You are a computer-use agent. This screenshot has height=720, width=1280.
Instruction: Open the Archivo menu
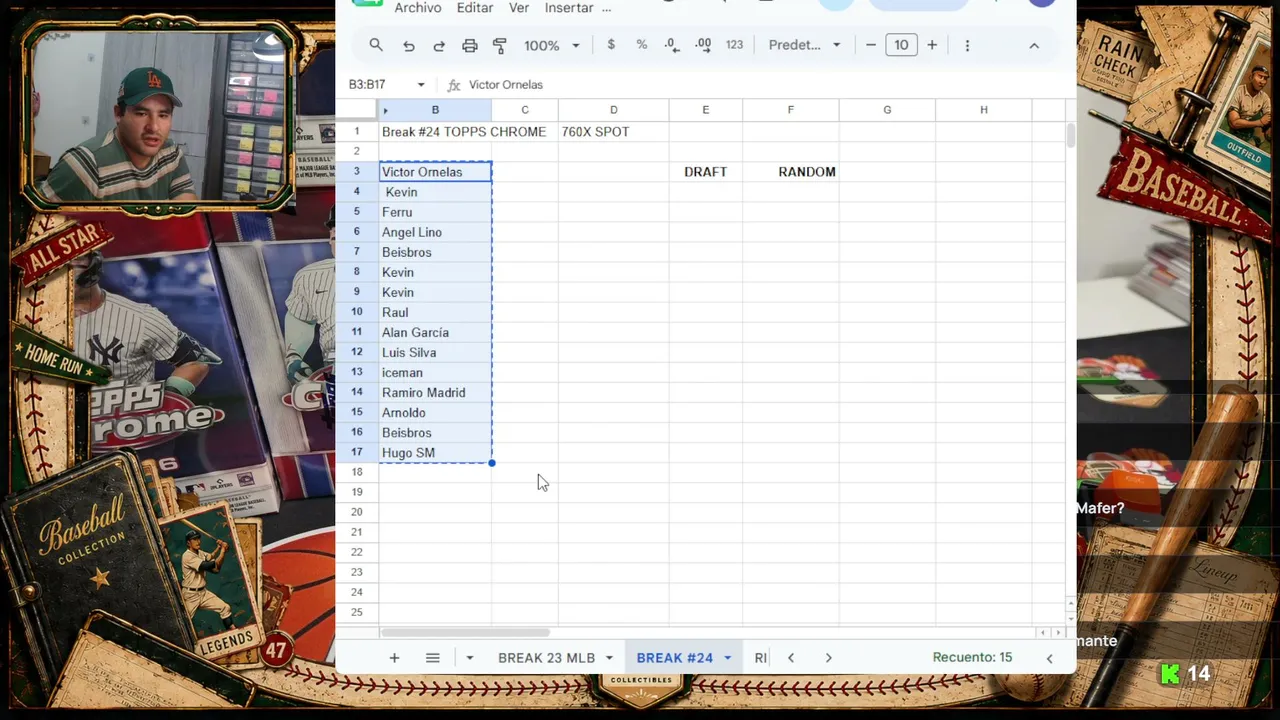[418, 8]
